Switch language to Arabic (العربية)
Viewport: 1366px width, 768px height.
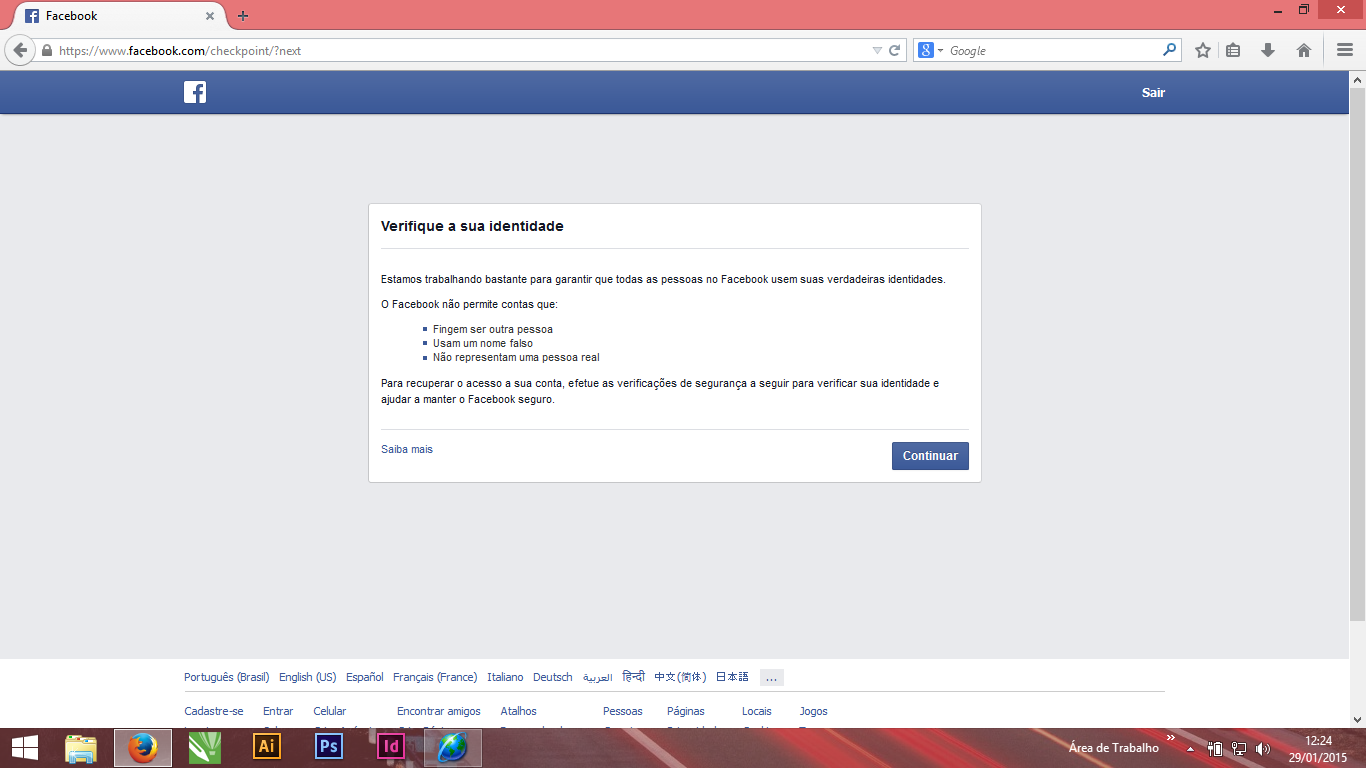point(597,677)
